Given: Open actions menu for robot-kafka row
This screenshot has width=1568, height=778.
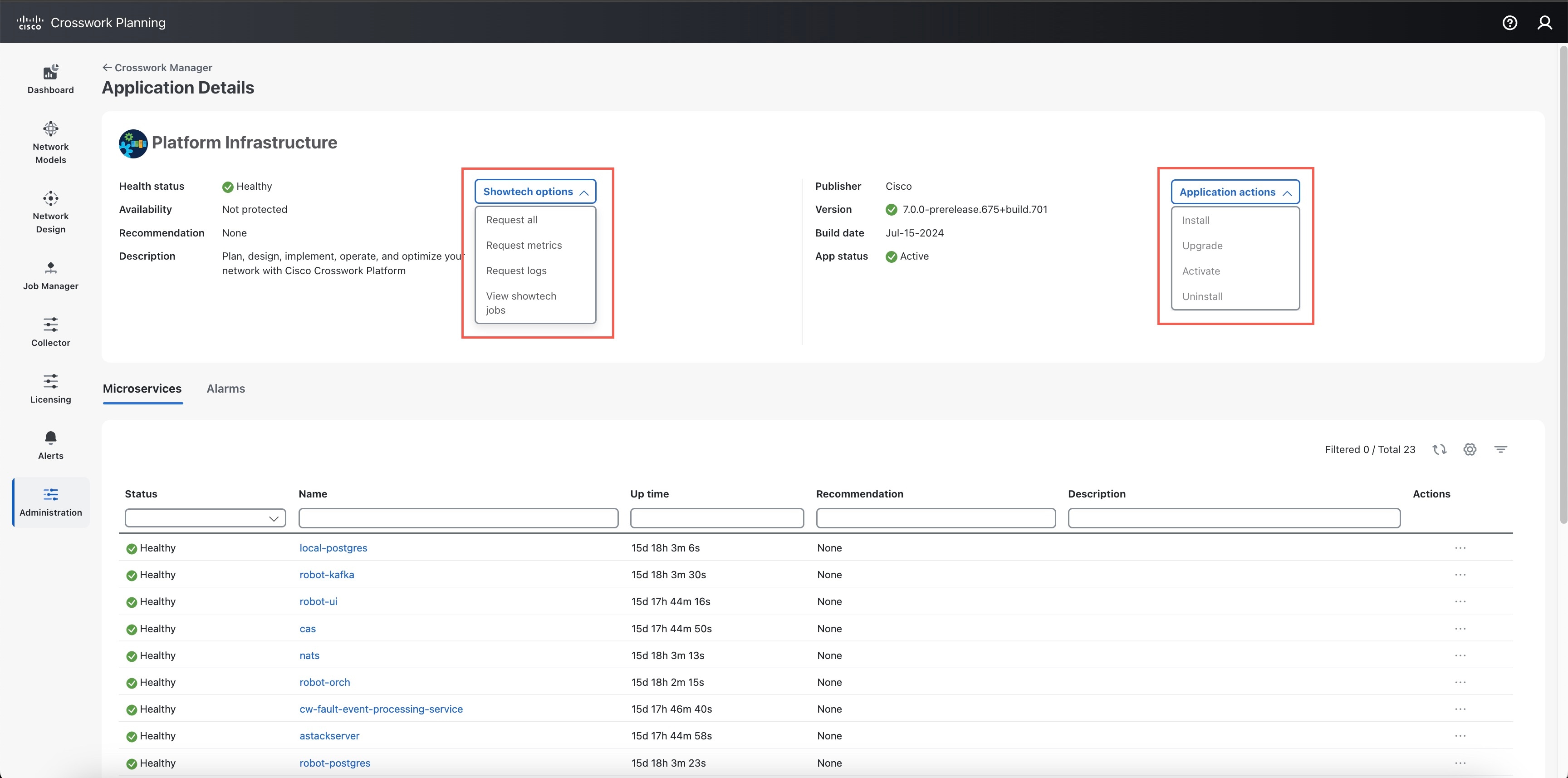Looking at the screenshot, I should tap(1460, 575).
